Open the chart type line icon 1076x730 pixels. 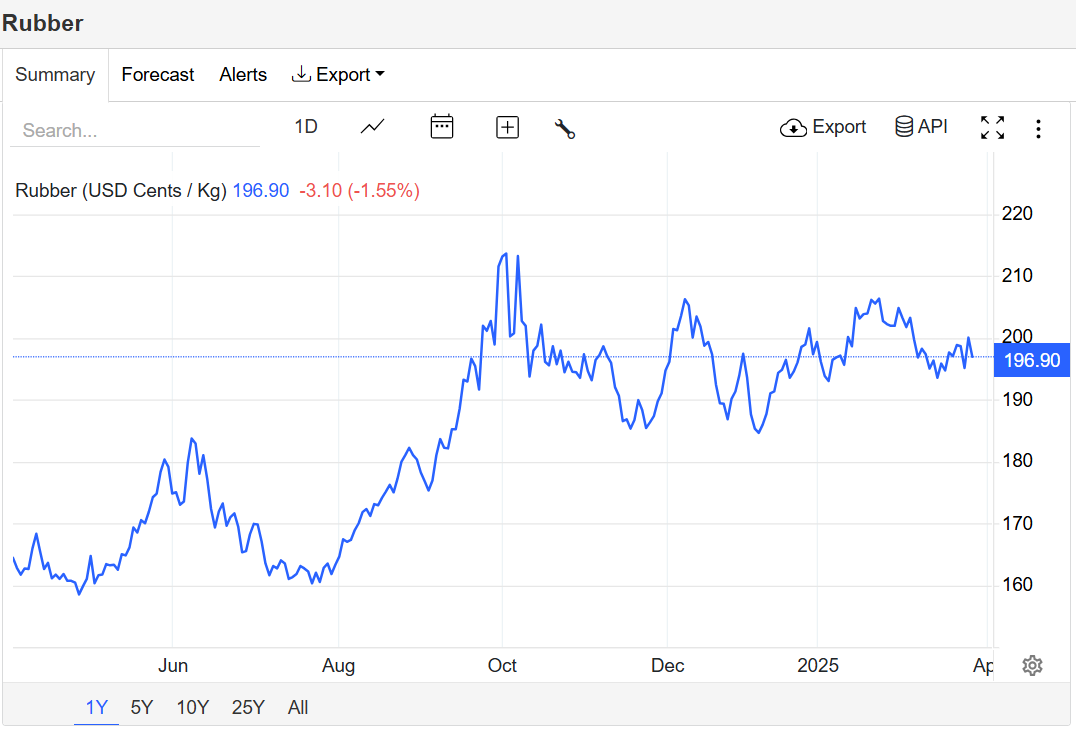point(373,127)
